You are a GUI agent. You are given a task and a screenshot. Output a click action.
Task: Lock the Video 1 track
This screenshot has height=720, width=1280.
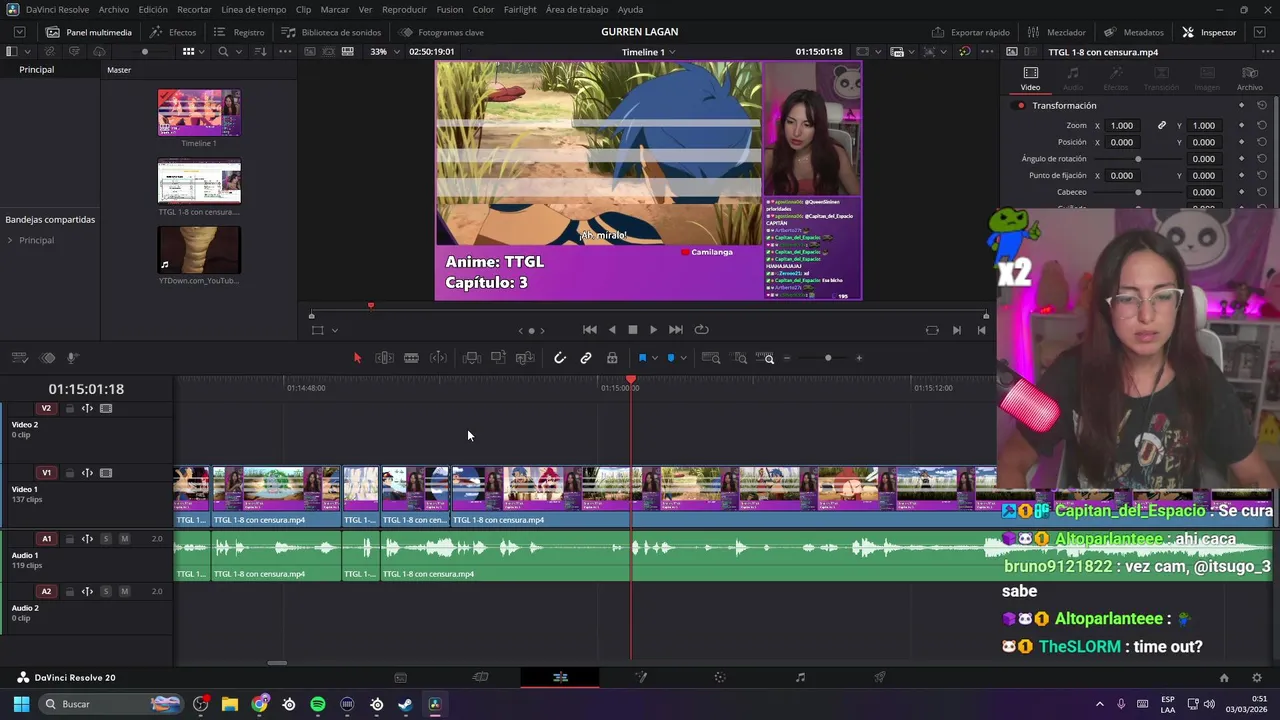(69, 473)
